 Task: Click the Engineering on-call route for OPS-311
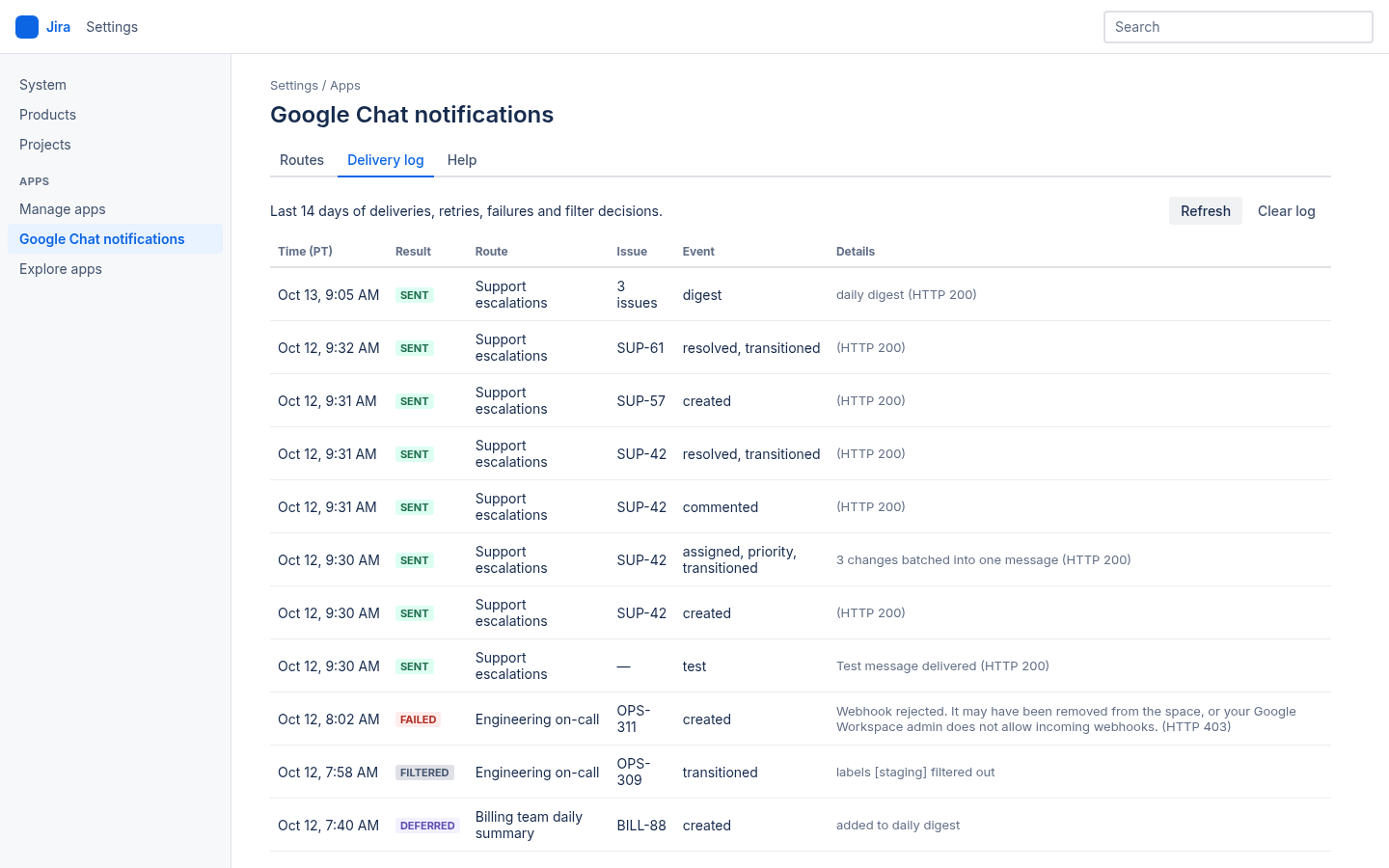(537, 719)
